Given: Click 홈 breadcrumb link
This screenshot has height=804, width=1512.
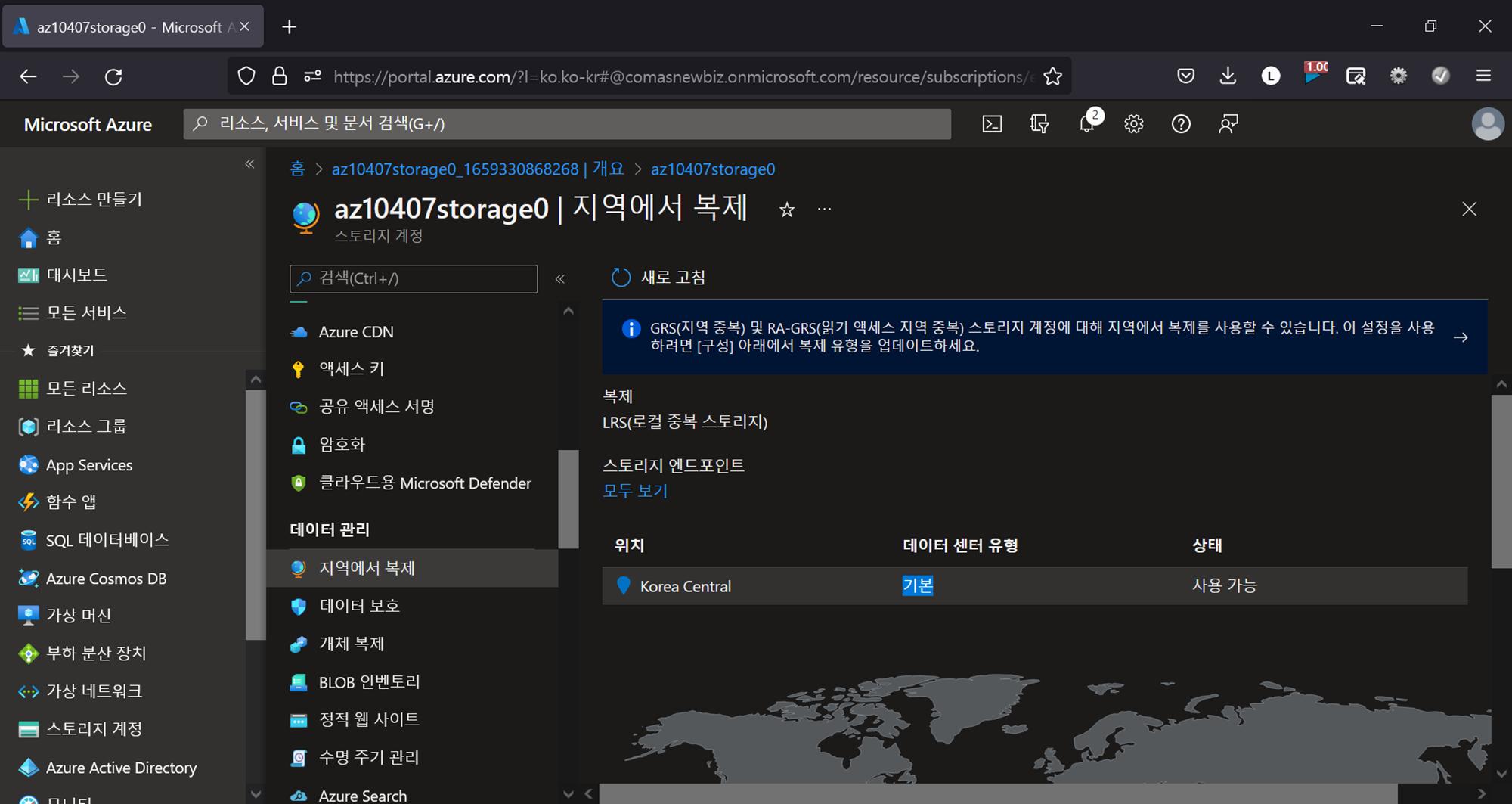Looking at the screenshot, I should pos(297,169).
